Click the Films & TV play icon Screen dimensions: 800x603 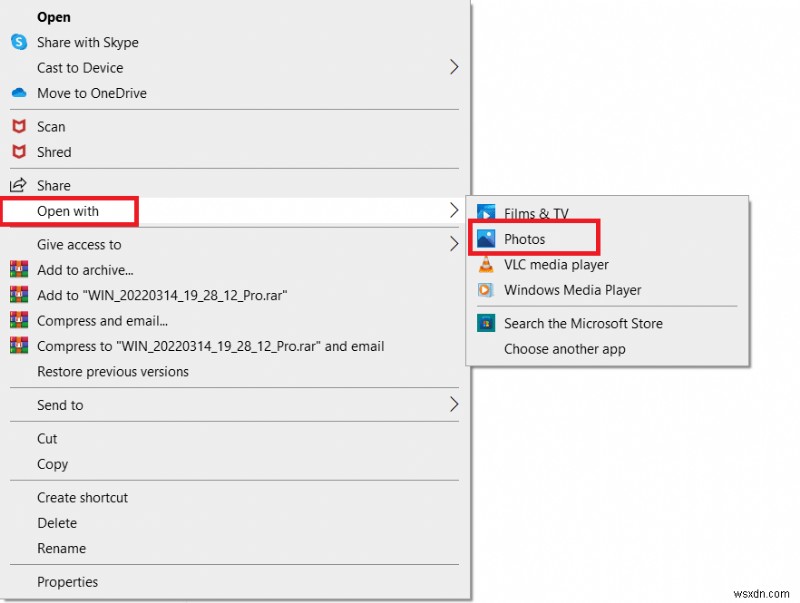(x=487, y=212)
